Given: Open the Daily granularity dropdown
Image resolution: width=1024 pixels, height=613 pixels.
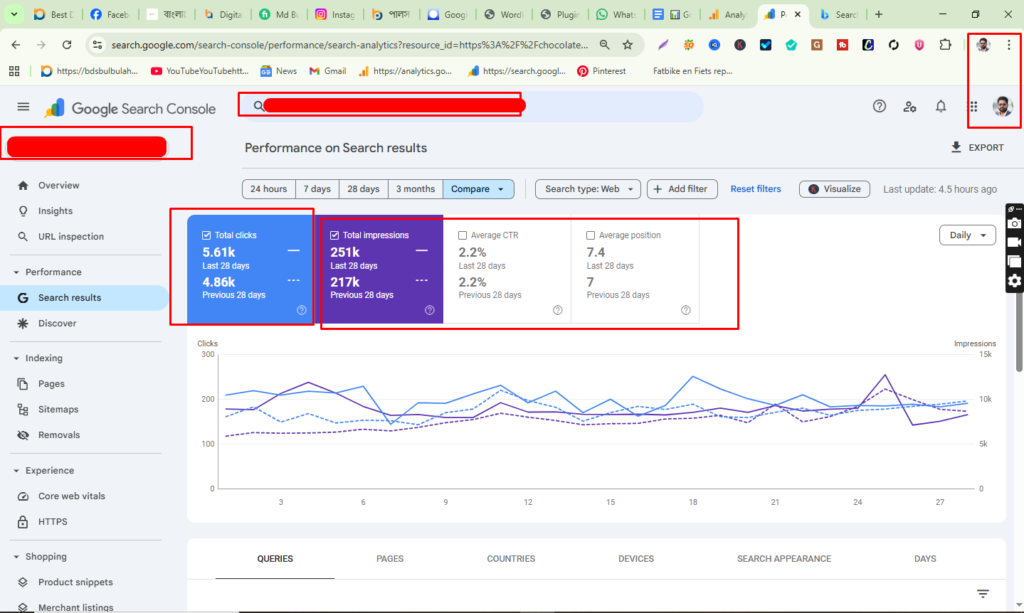Looking at the screenshot, I should pos(966,235).
